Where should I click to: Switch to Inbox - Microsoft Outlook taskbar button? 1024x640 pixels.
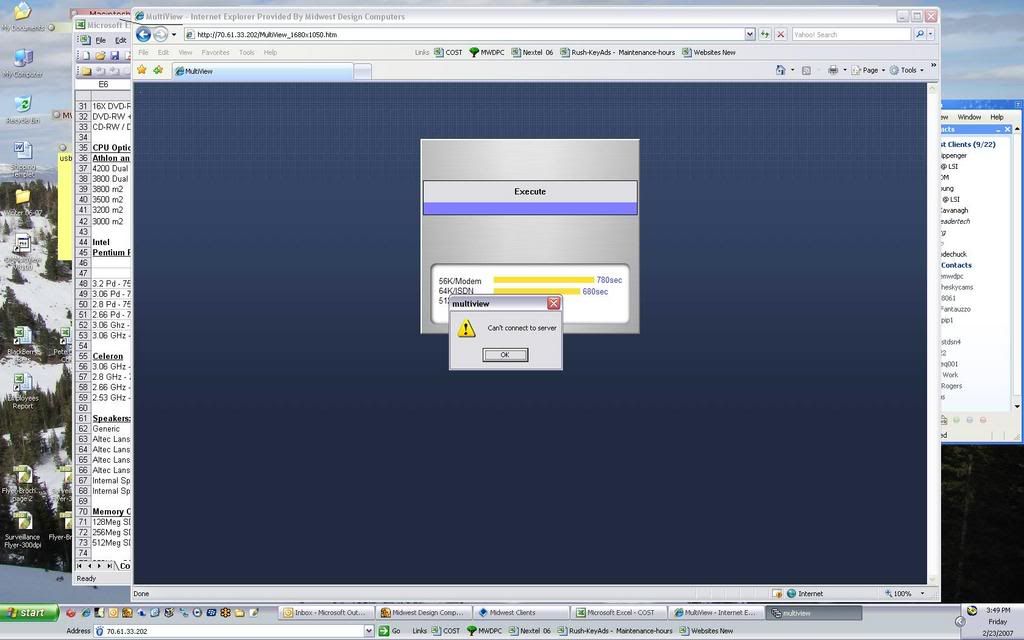[326, 613]
